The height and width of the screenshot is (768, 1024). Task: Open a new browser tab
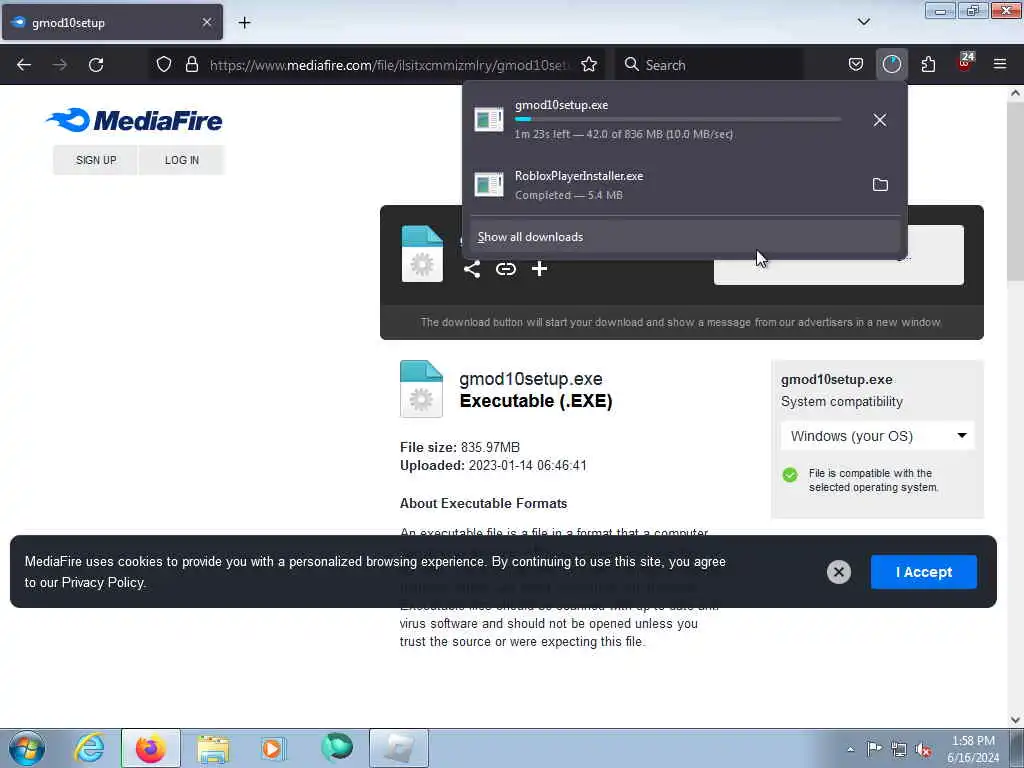click(244, 23)
